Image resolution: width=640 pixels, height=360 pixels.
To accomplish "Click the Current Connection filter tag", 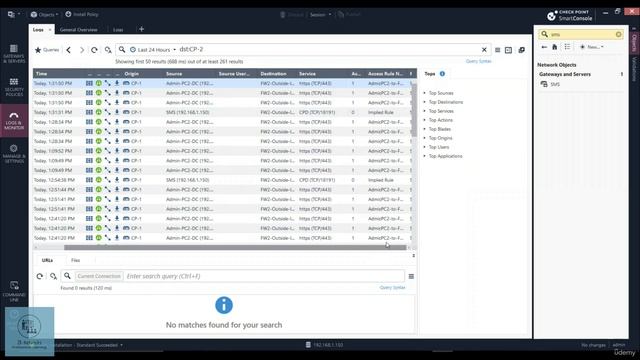I will click(x=99, y=276).
